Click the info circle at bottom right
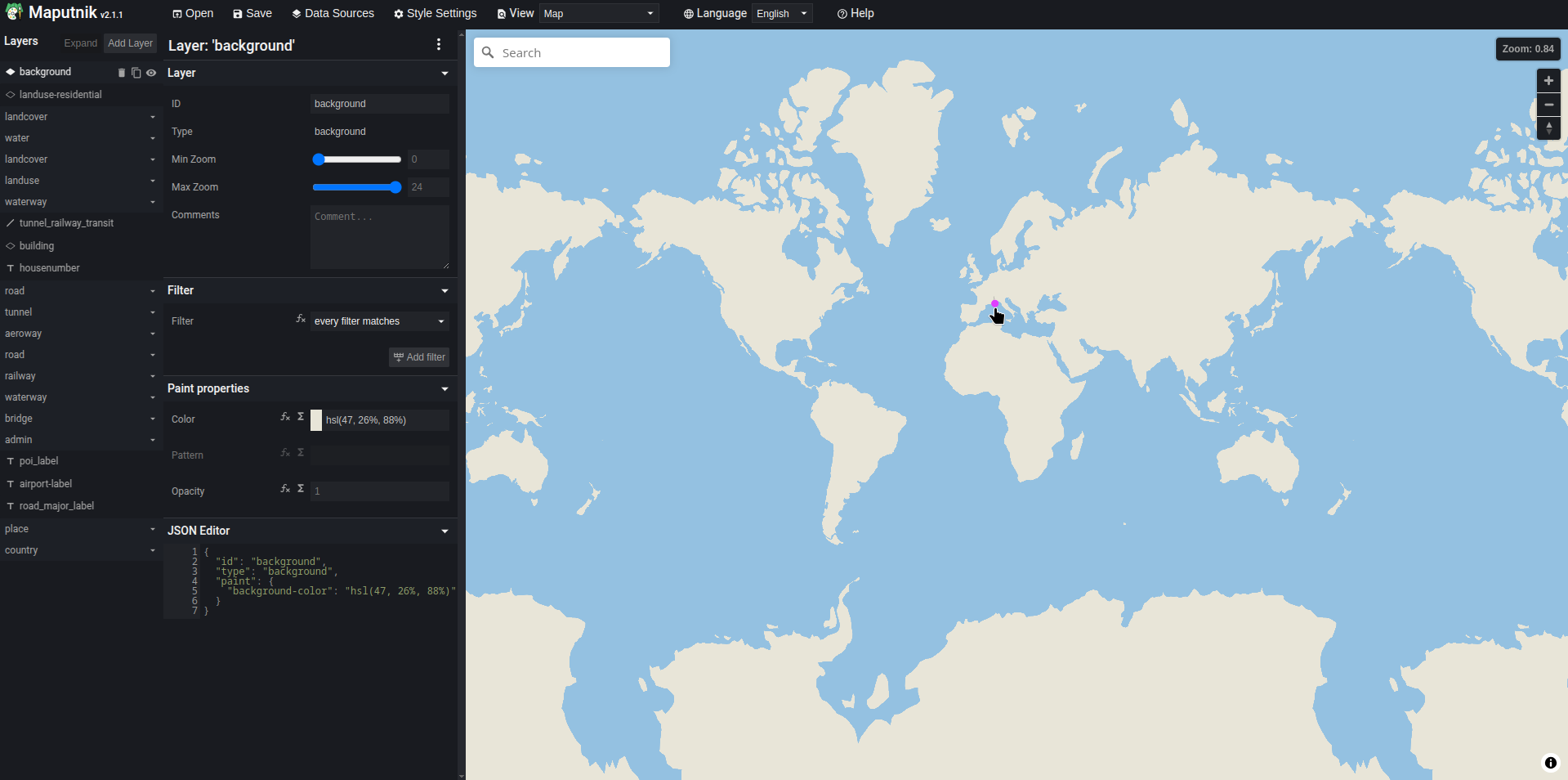The width and height of the screenshot is (1568, 780). click(x=1550, y=763)
